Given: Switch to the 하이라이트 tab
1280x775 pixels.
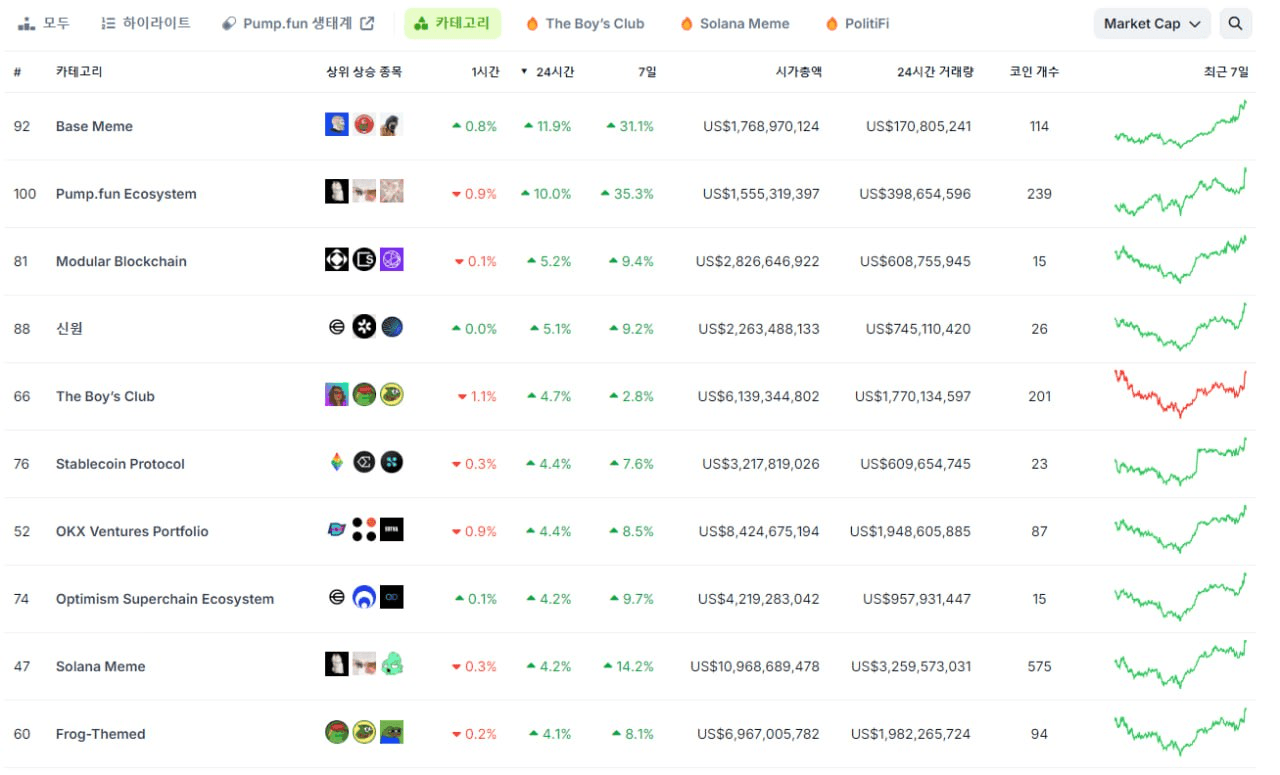Looking at the screenshot, I should click(146, 23).
